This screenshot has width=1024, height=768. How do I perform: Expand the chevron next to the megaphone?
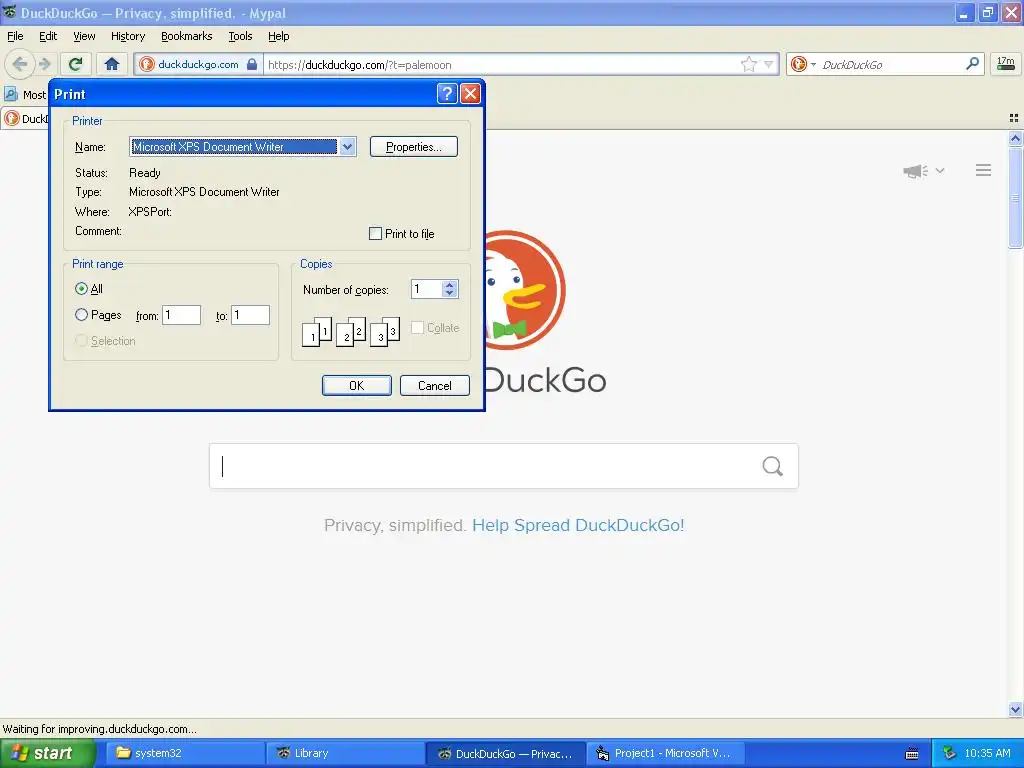tap(940, 171)
